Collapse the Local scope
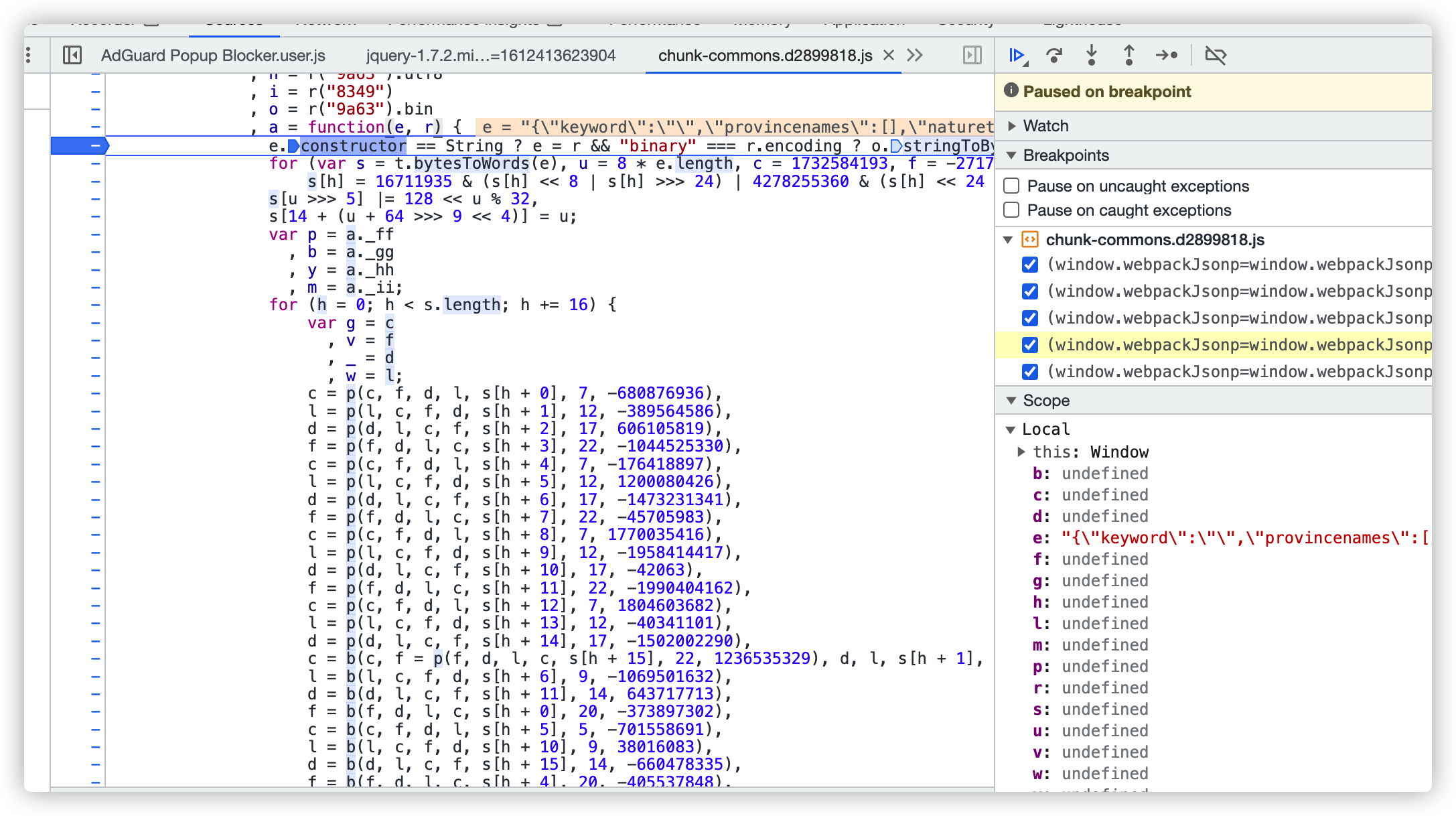 point(1011,429)
